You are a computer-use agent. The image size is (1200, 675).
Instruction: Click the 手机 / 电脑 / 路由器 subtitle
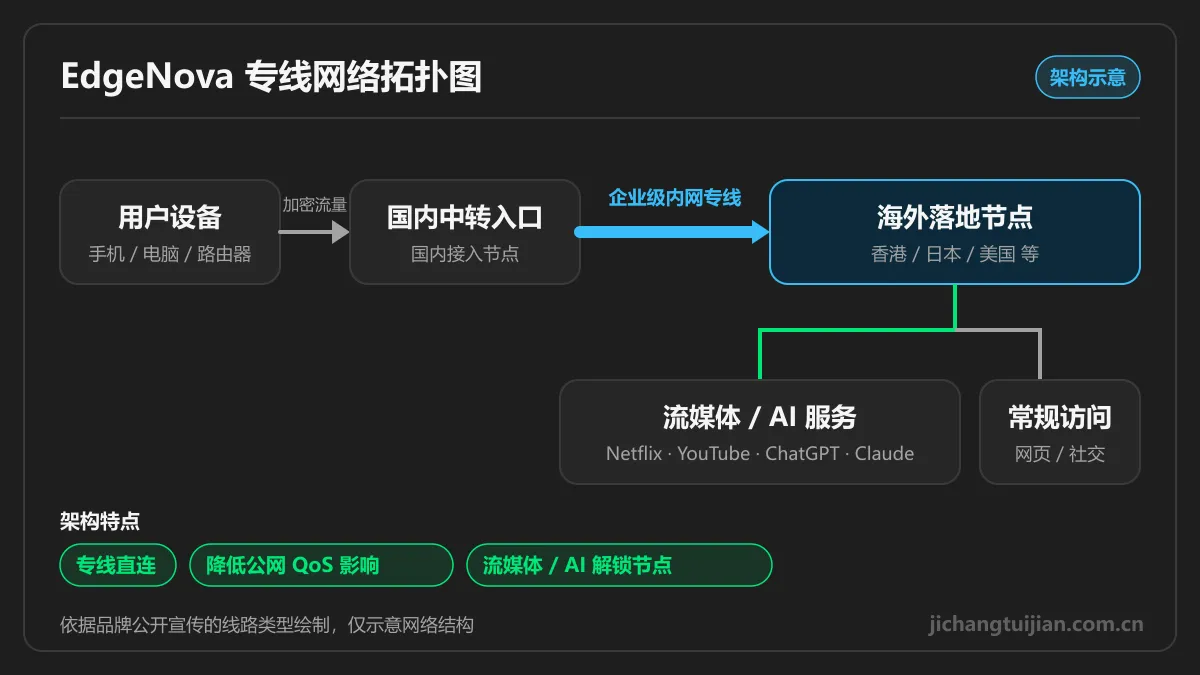coord(170,254)
